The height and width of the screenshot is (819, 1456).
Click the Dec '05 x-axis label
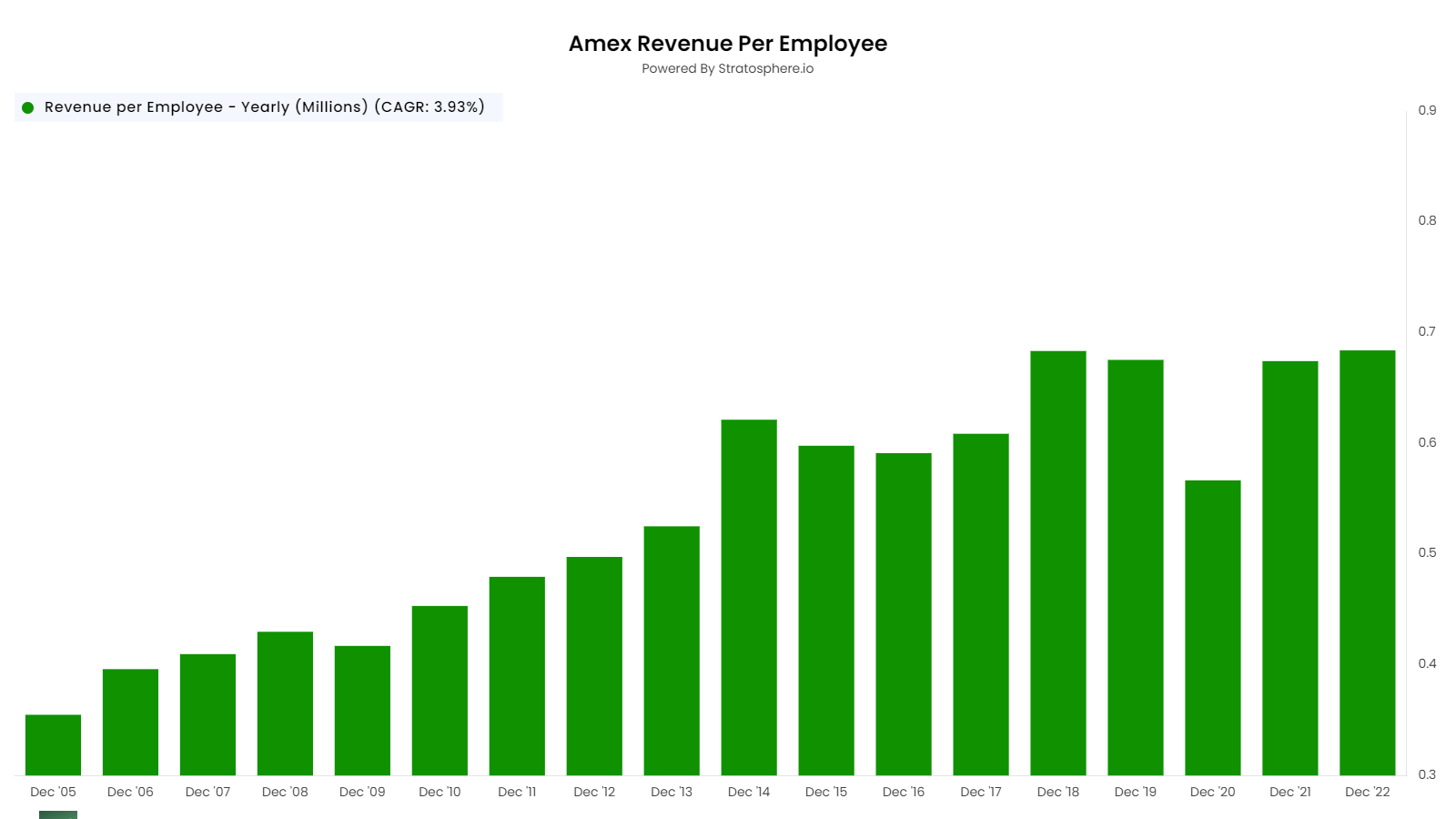pos(53,792)
